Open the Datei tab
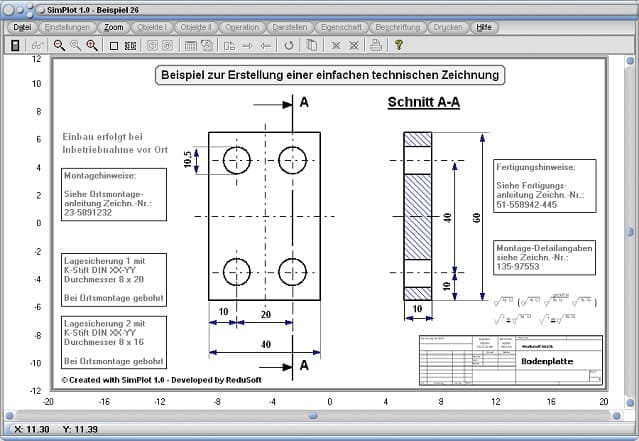The height and width of the screenshot is (441, 639). (x=22, y=28)
